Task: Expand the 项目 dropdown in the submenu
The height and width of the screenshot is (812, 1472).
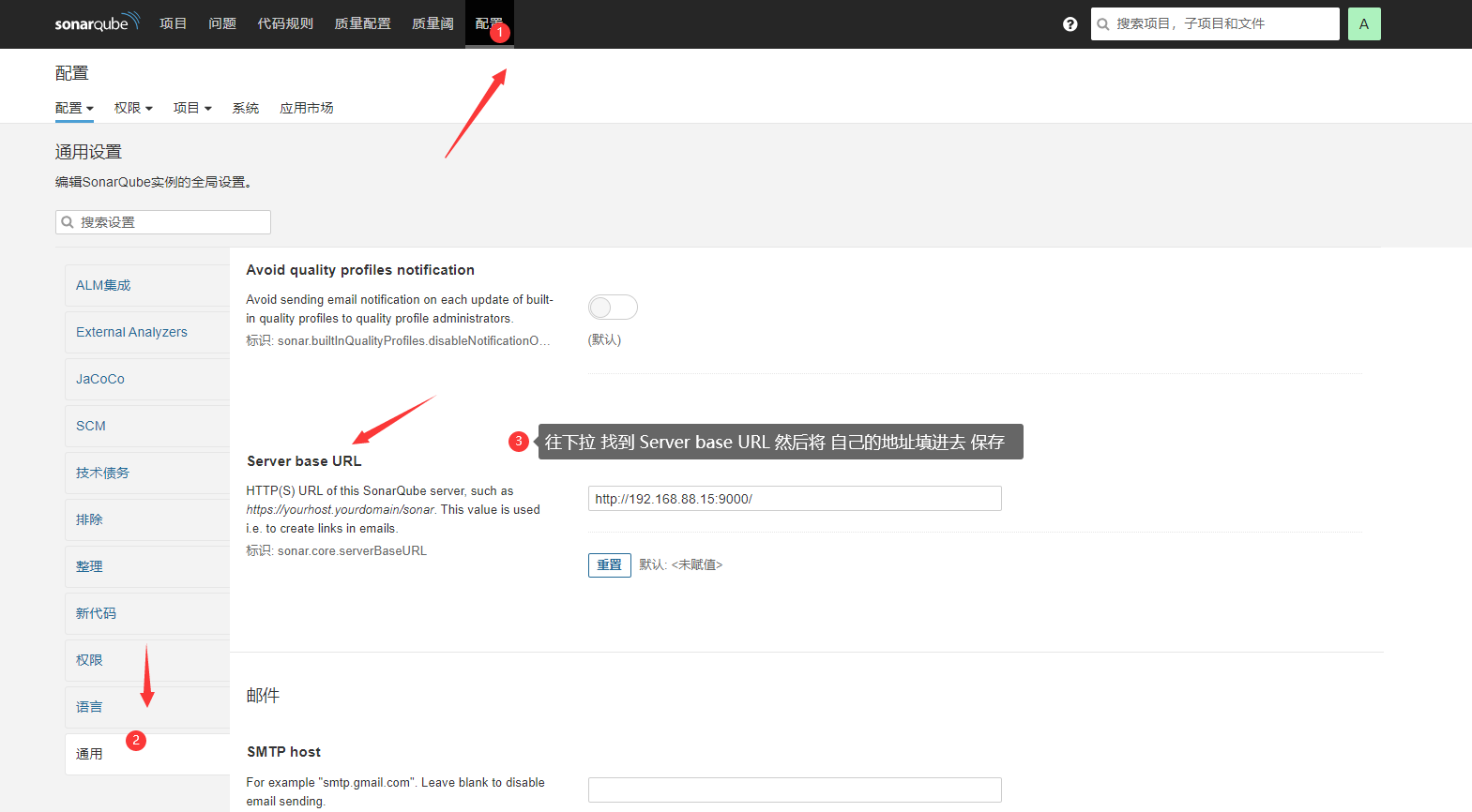Action: [192, 108]
